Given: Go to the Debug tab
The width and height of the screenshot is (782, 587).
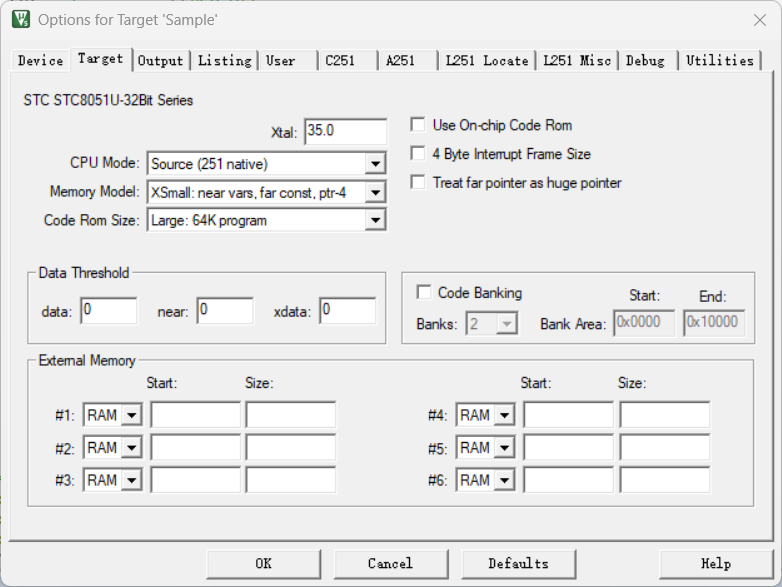Looking at the screenshot, I should click(x=645, y=61).
